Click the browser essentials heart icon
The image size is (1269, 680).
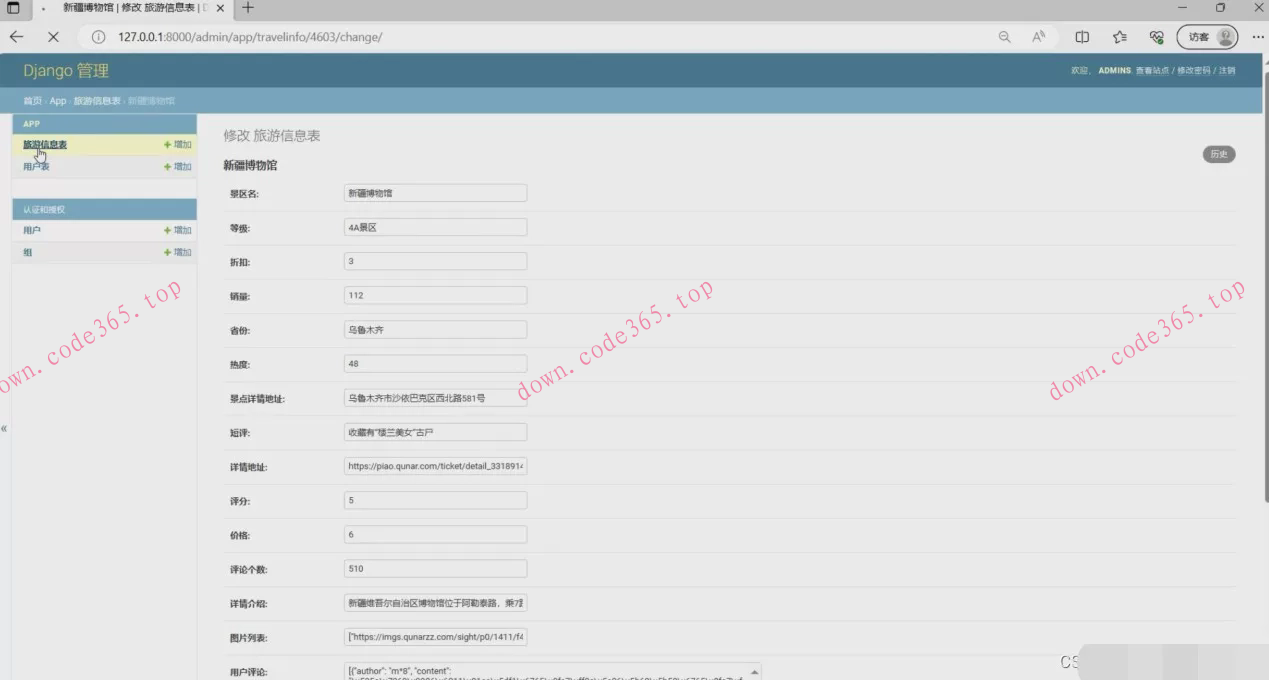coord(1156,37)
